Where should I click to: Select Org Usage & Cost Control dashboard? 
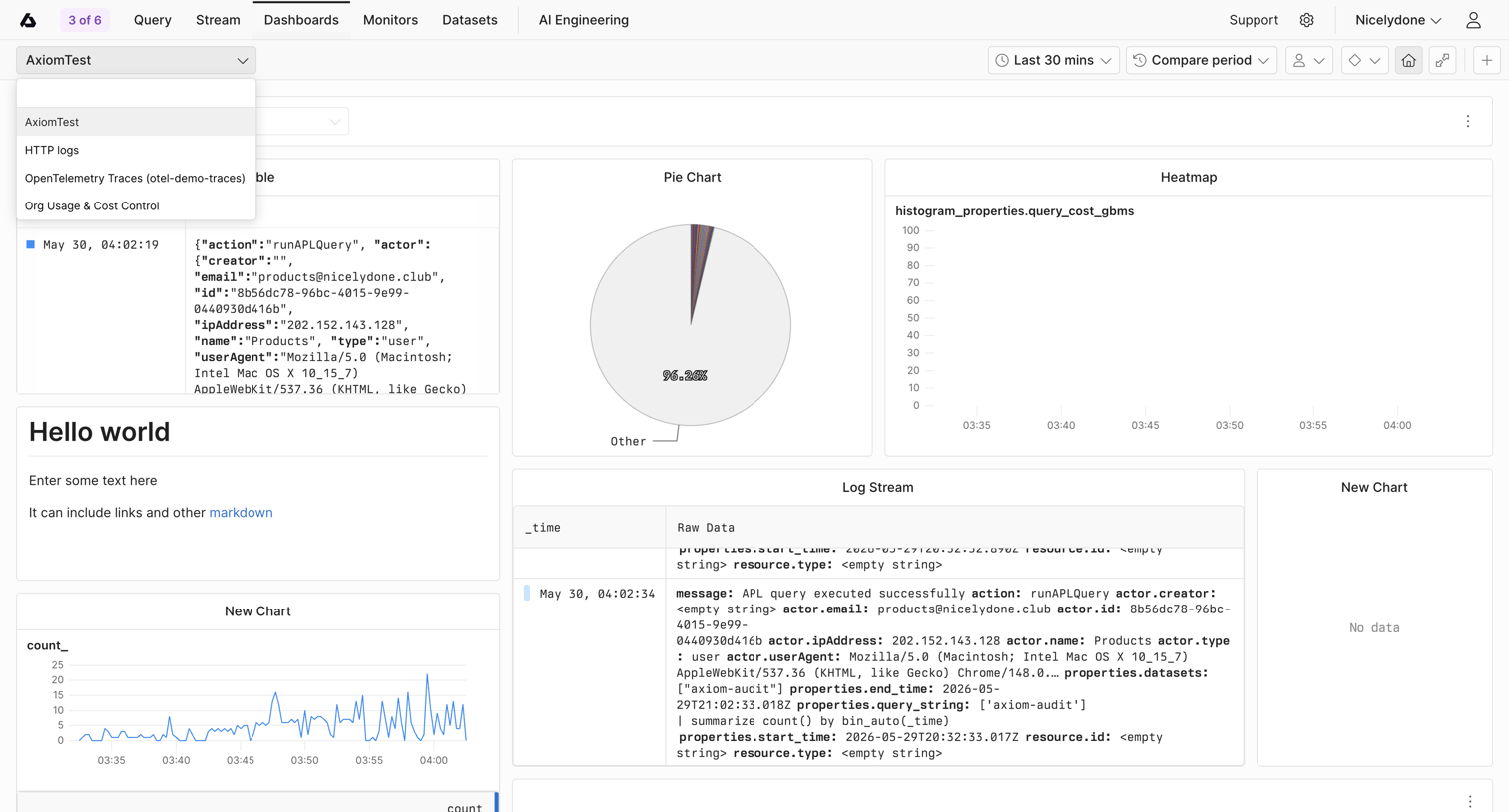pos(136,205)
